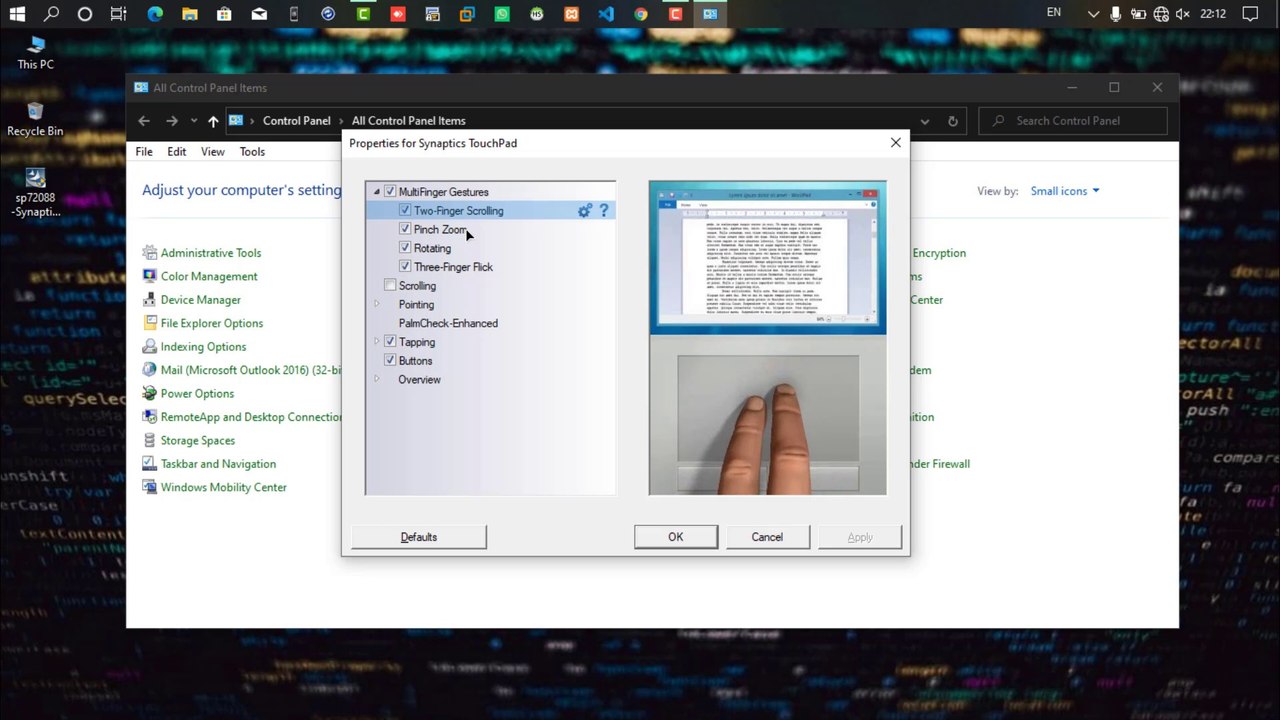Launch Microsoft Edge from the taskbar
Image resolution: width=1280 pixels, height=720 pixels.
click(155, 14)
